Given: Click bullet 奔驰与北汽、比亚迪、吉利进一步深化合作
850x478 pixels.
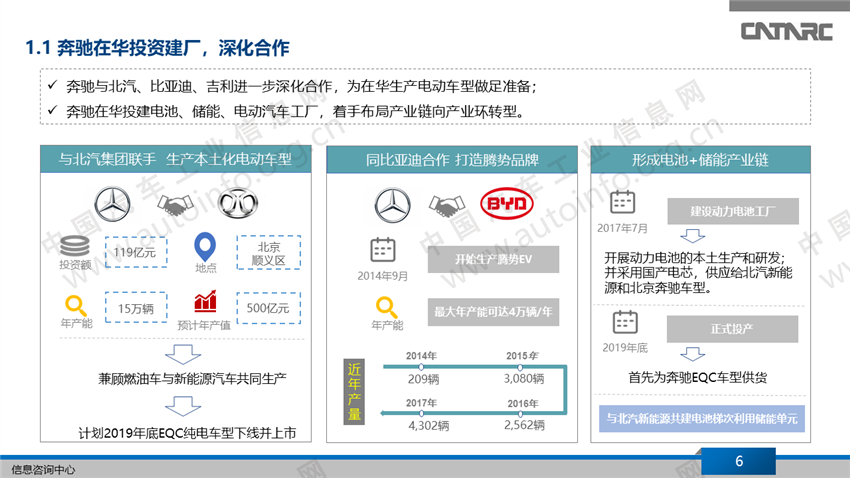Looking at the screenshot, I should (x=301, y=86).
